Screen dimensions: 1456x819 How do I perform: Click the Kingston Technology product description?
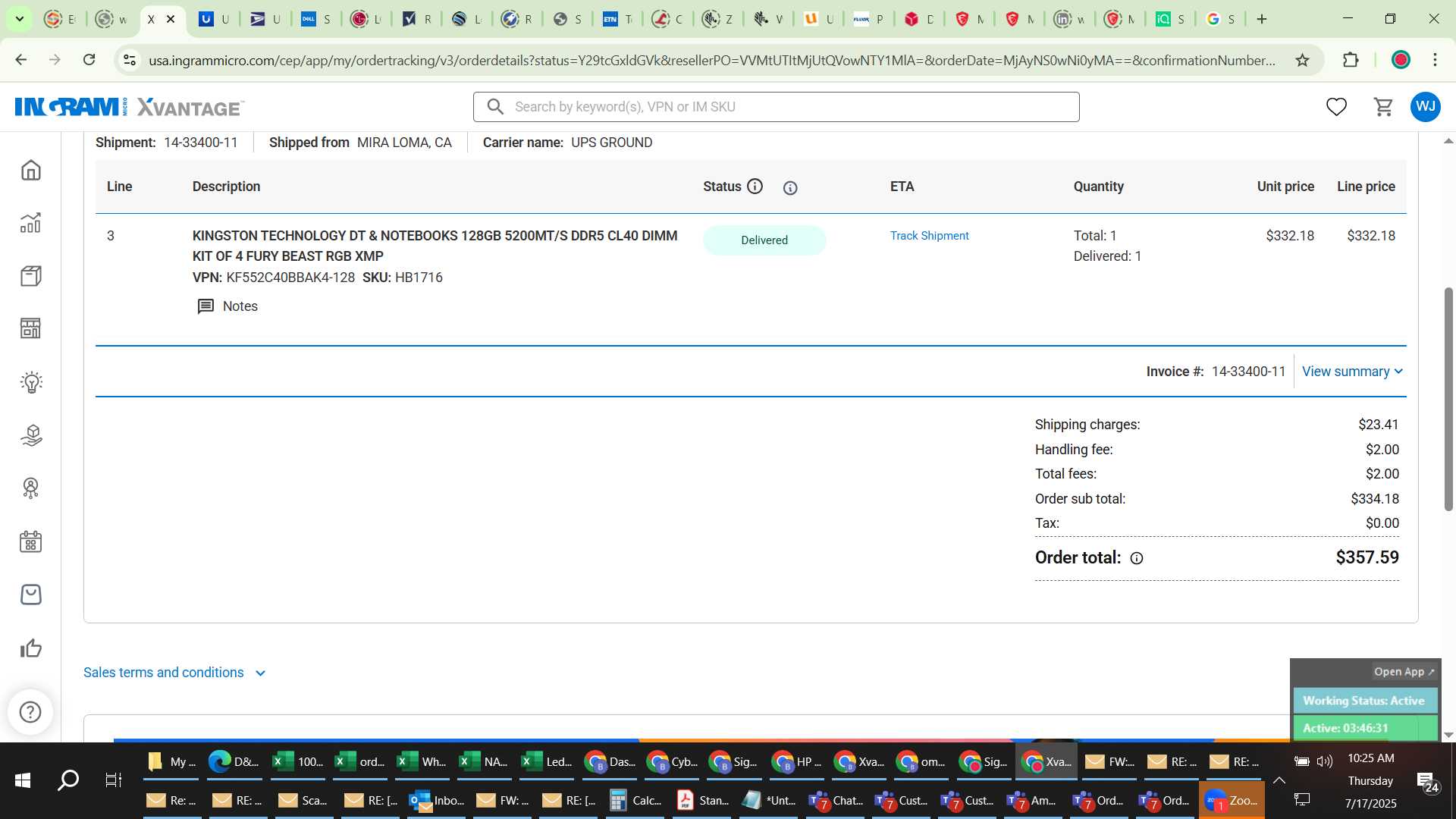[435, 246]
